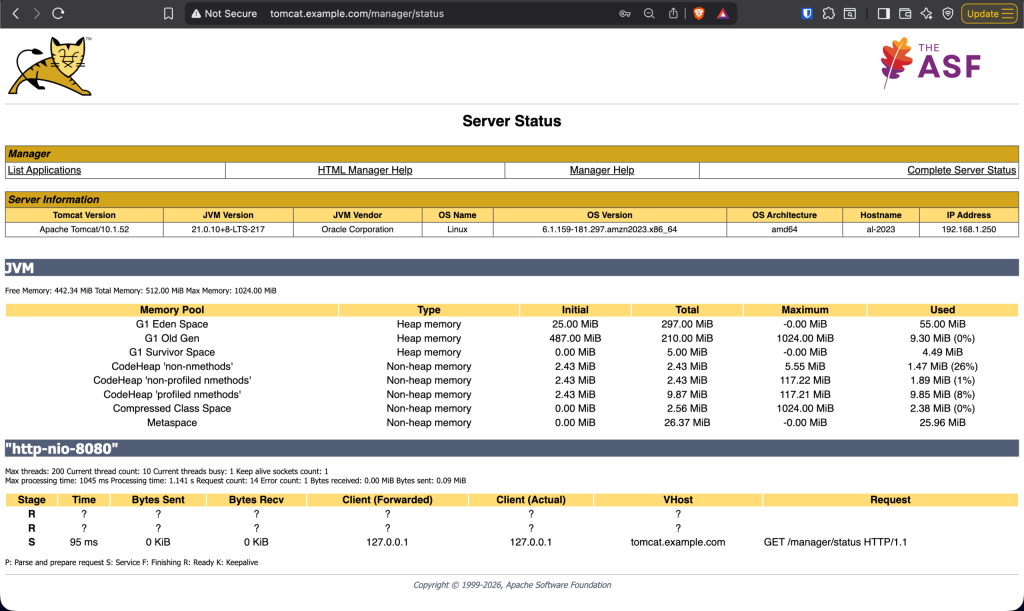The height and width of the screenshot is (611, 1024).
Task: Click the uBlock Origin extension icon
Action: click(807, 14)
